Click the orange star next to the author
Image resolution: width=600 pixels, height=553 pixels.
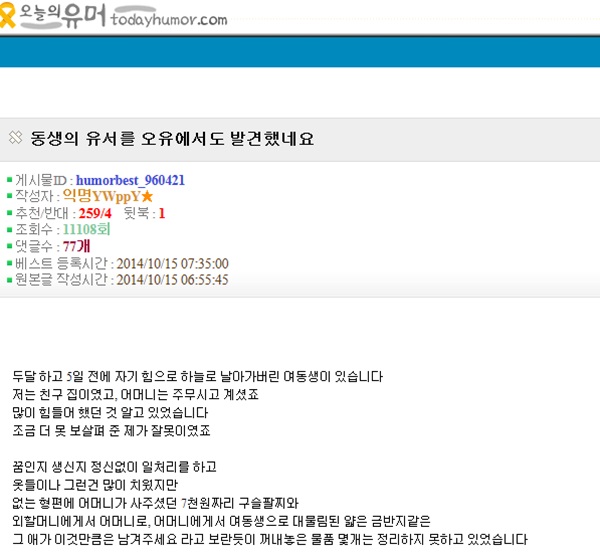tap(147, 196)
